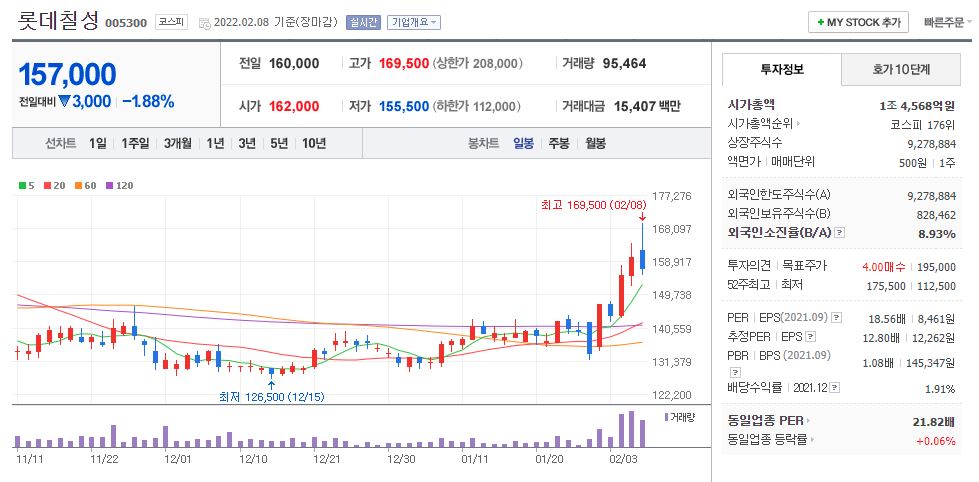Click red 20-day moving average legend swatch
The width and height of the screenshot is (979, 482).
[x=47, y=185]
